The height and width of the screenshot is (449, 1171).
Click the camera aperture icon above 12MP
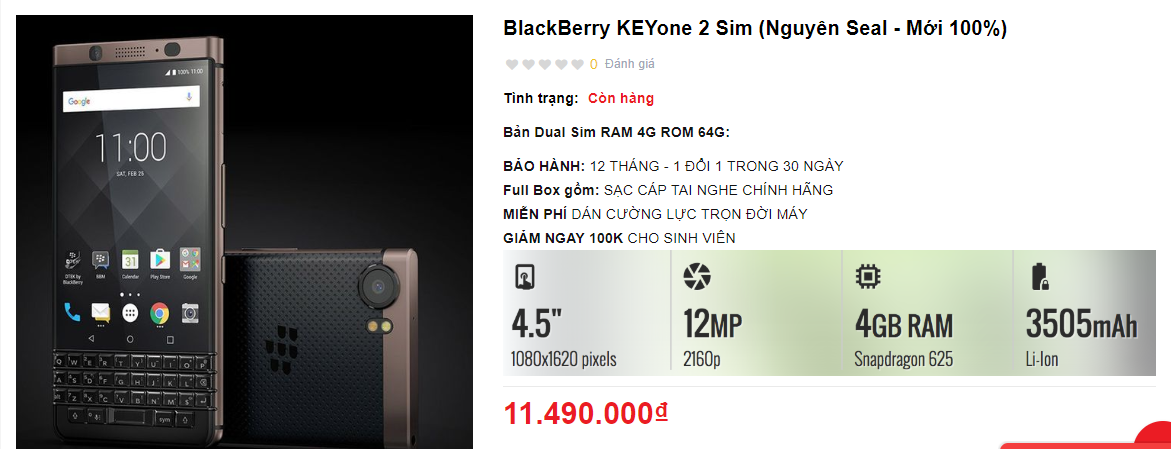pos(695,277)
